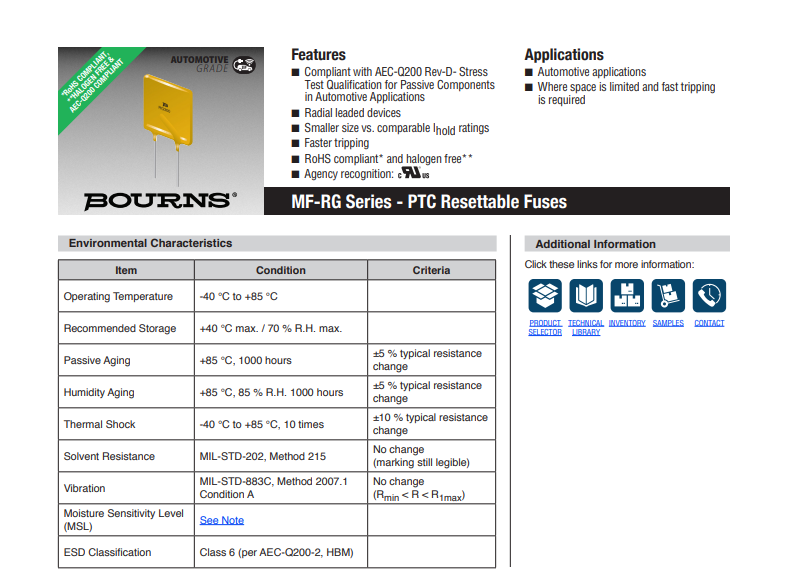The image size is (789, 577).
Task: Click '±10 % typical resistance change' criteria
Action: pos(430,424)
